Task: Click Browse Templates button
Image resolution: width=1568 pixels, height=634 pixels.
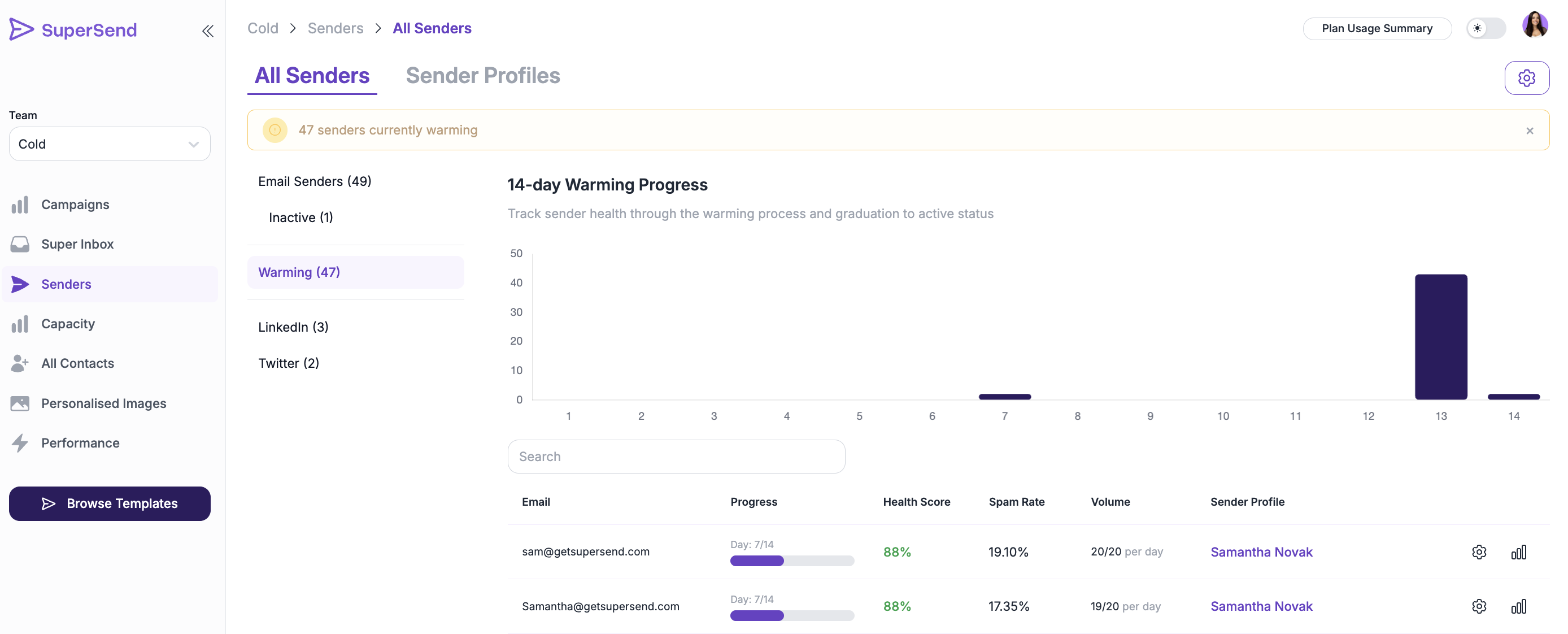Action: click(x=110, y=503)
